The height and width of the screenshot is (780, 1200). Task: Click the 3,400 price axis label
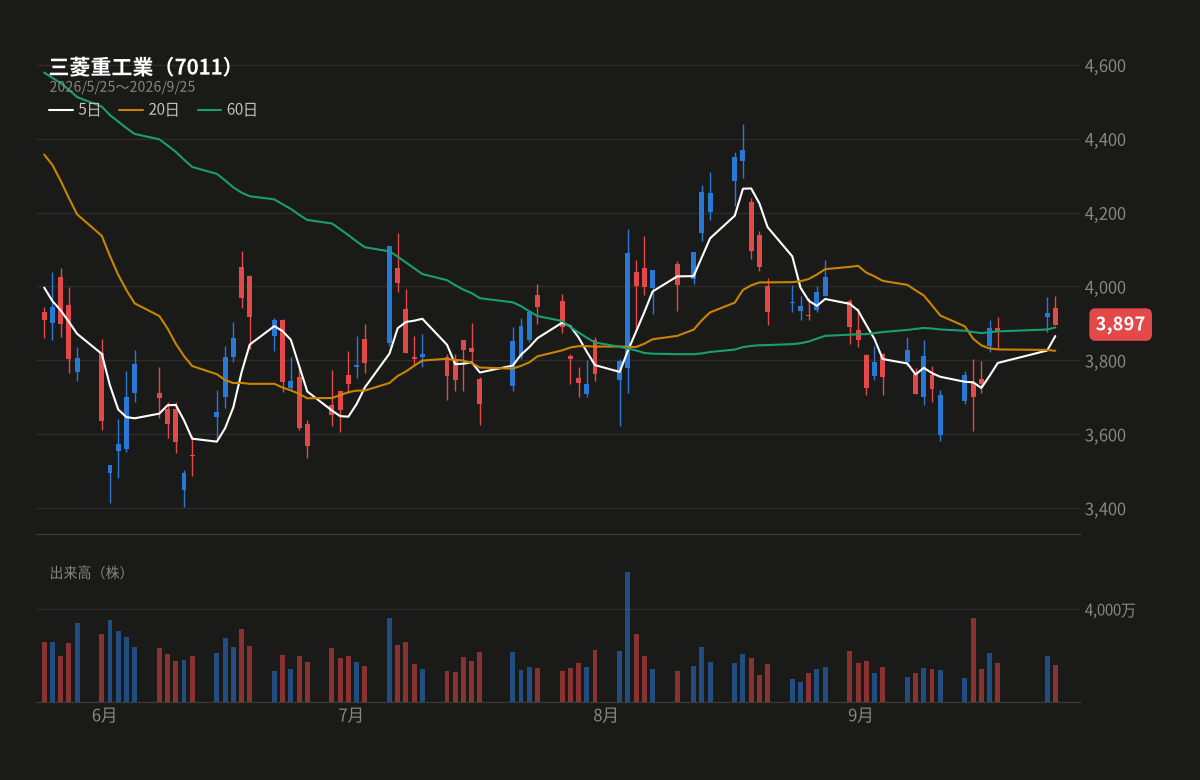tap(1105, 509)
